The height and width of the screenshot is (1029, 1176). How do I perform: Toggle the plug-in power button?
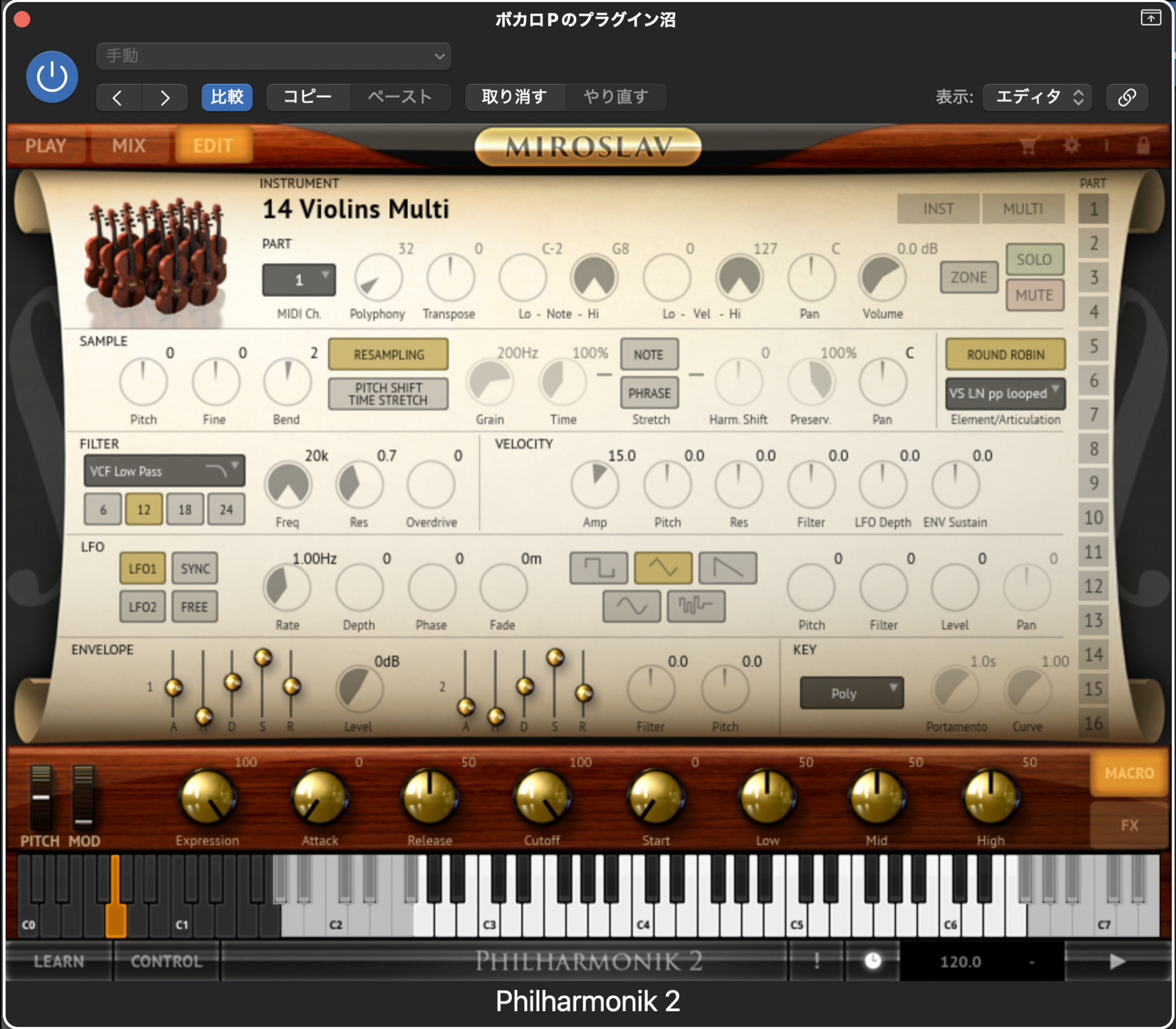point(52,76)
